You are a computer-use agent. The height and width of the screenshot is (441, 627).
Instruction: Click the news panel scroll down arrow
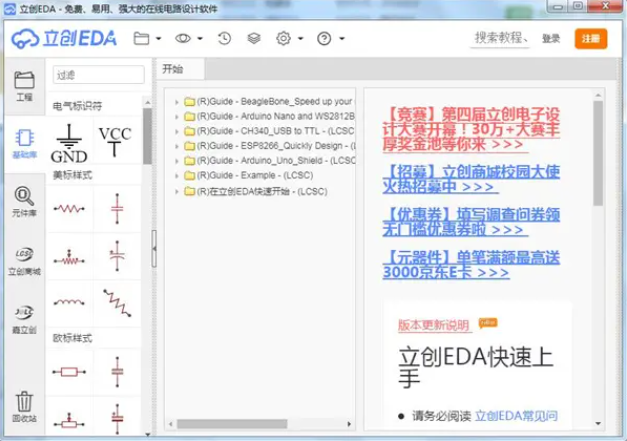(x=598, y=423)
